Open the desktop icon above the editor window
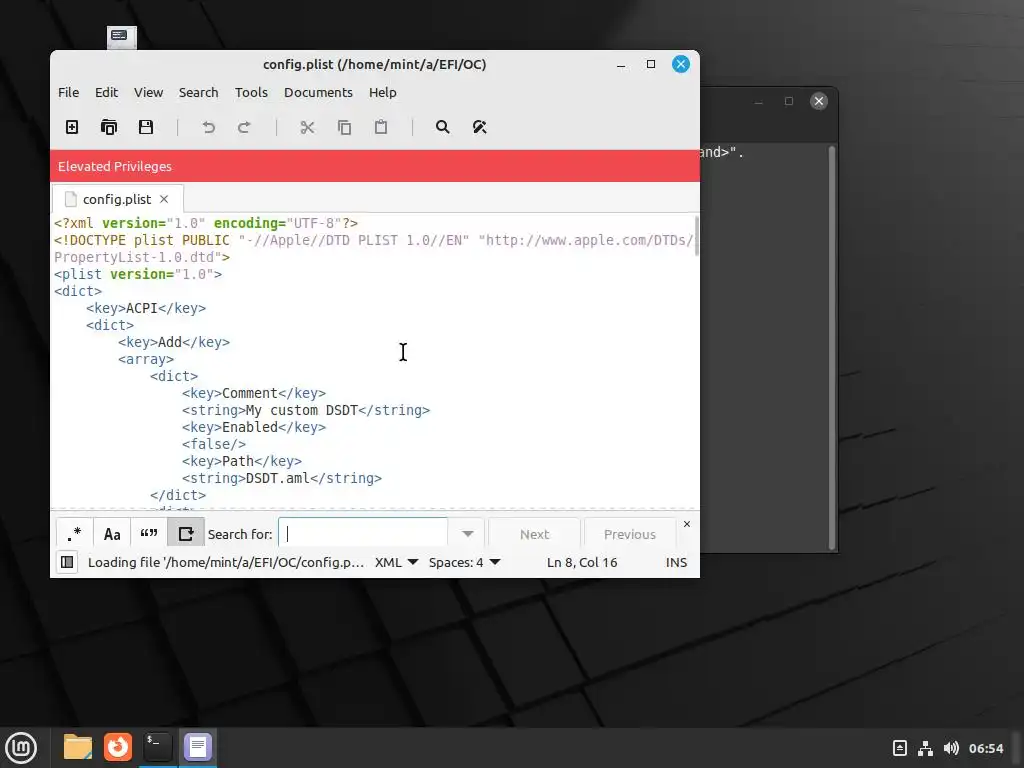 point(121,37)
